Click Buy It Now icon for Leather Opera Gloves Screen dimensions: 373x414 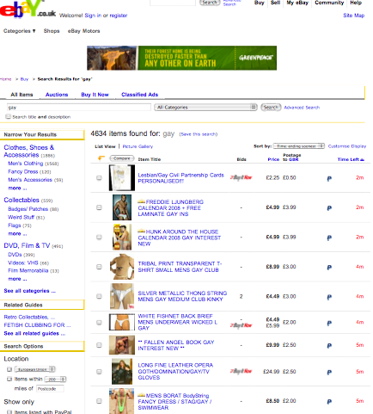click(241, 371)
